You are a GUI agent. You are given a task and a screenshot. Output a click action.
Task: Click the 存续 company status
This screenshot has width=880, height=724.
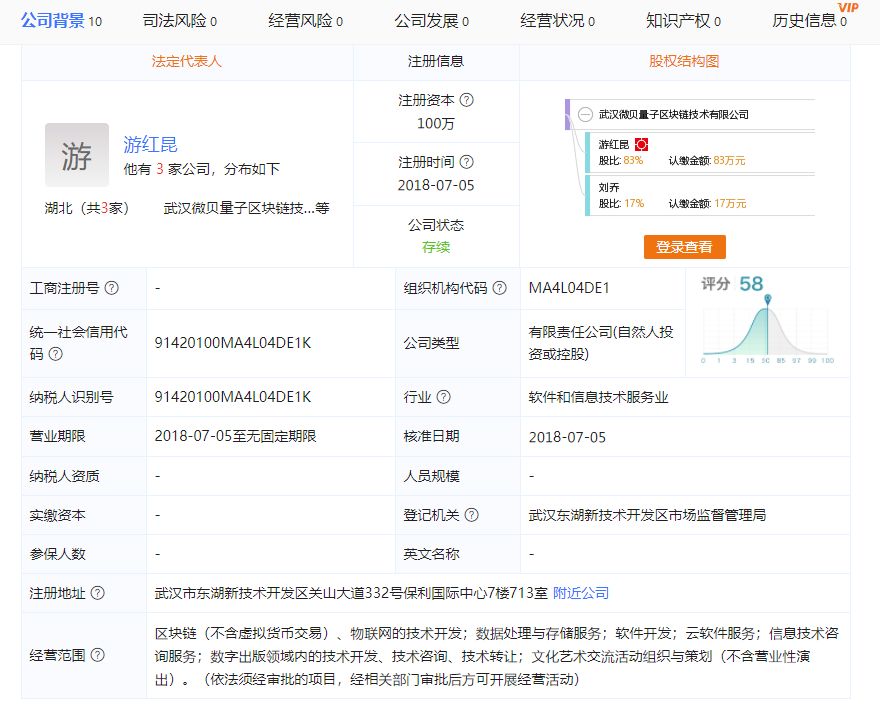[x=436, y=247]
